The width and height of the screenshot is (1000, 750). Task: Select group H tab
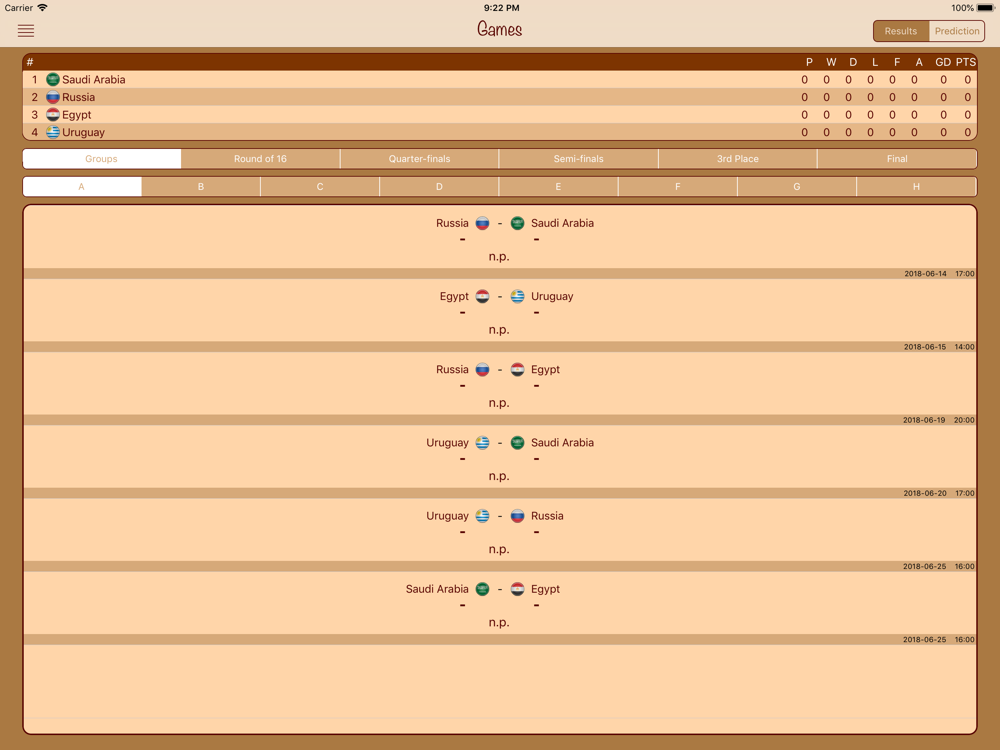click(916, 187)
